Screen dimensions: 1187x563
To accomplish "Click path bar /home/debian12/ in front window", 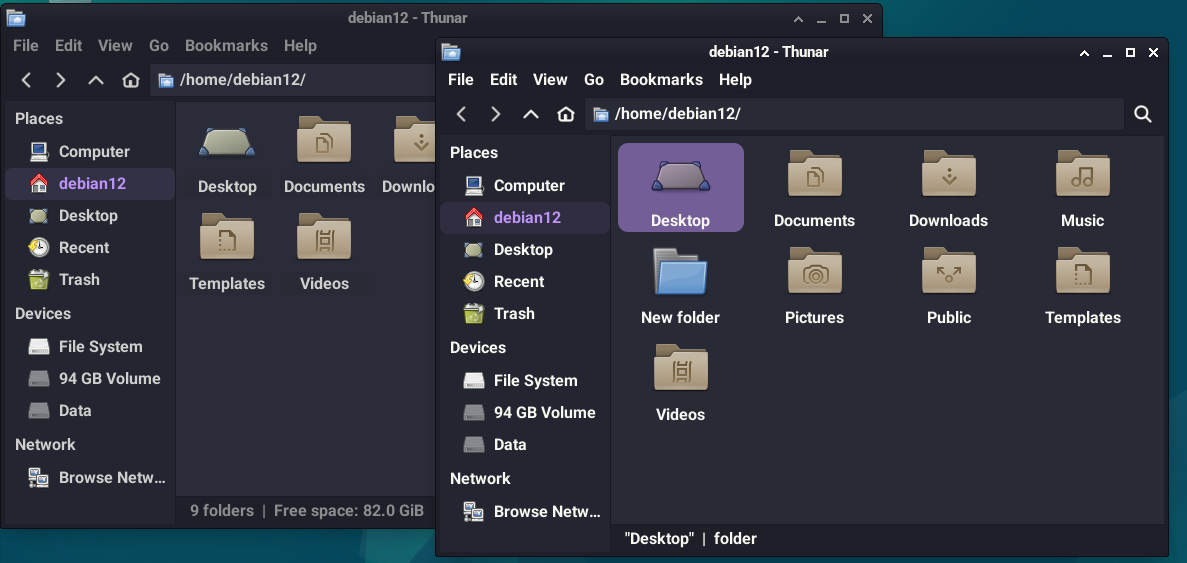I will click(x=854, y=114).
